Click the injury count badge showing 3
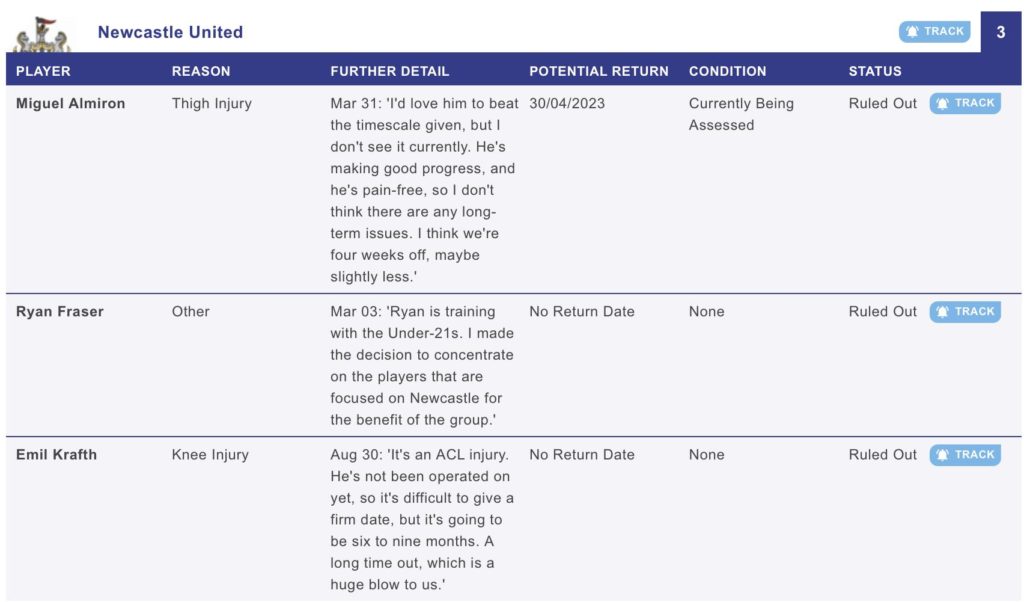 (x=1000, y=32)
